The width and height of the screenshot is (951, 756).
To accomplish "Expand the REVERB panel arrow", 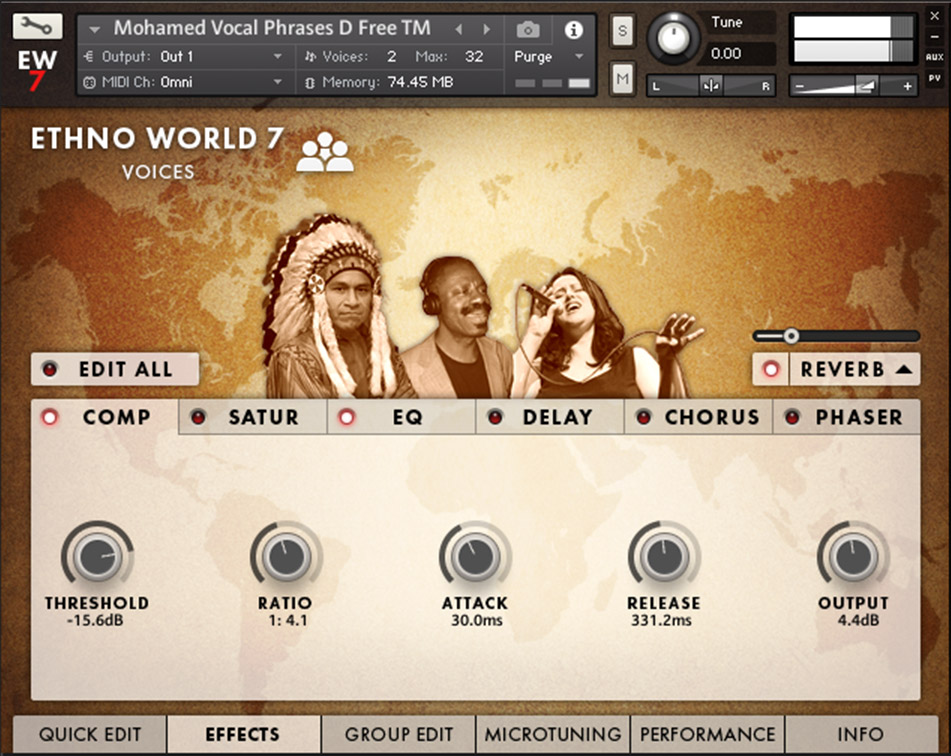I will tap(904, 369).
